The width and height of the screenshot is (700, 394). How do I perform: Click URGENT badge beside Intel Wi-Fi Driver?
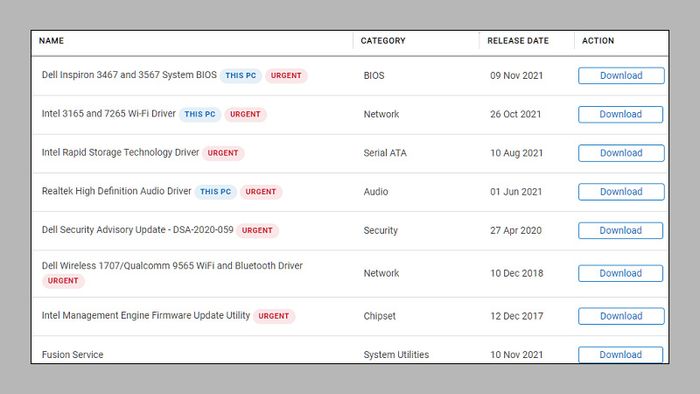click(x=245, y=114)
